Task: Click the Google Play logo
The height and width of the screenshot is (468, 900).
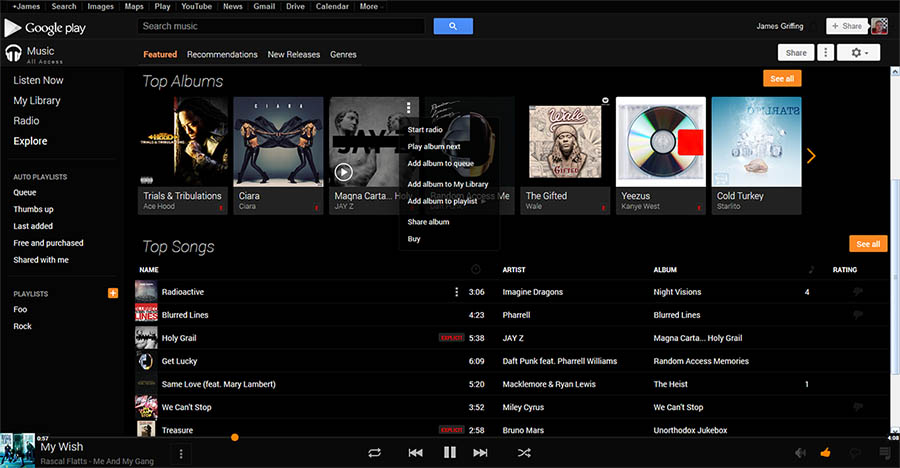Action: (45, 28)
